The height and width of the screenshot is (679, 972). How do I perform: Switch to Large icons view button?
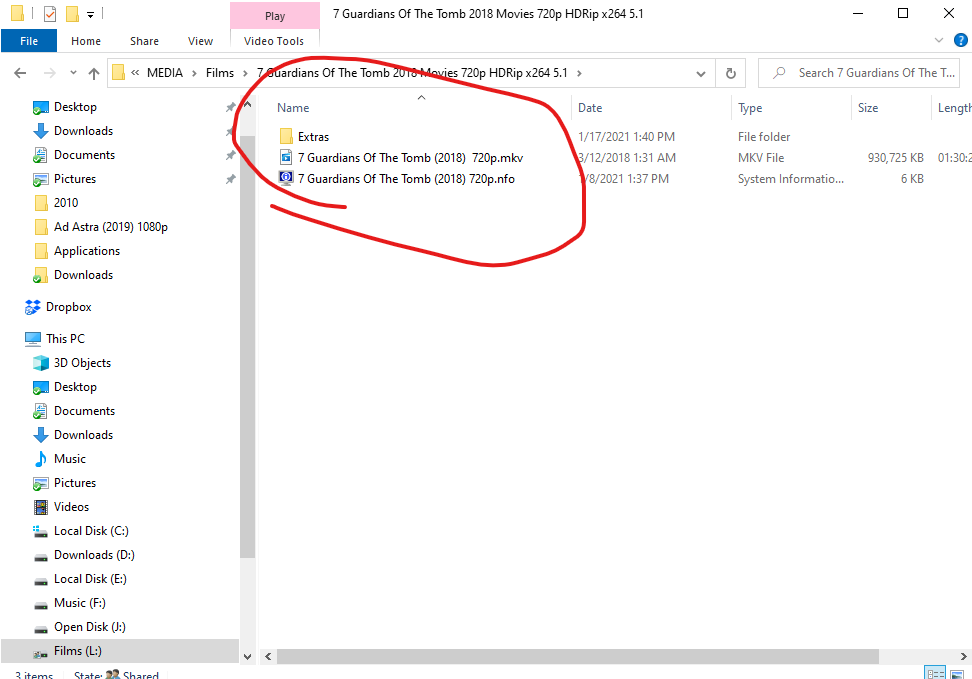(x=957, y=674)
